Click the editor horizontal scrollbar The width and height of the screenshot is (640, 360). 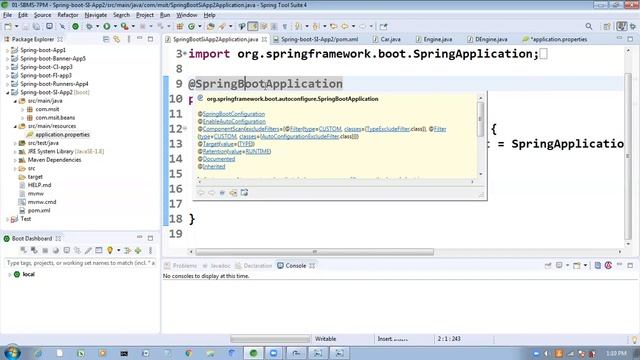click(x=314, y=252)
